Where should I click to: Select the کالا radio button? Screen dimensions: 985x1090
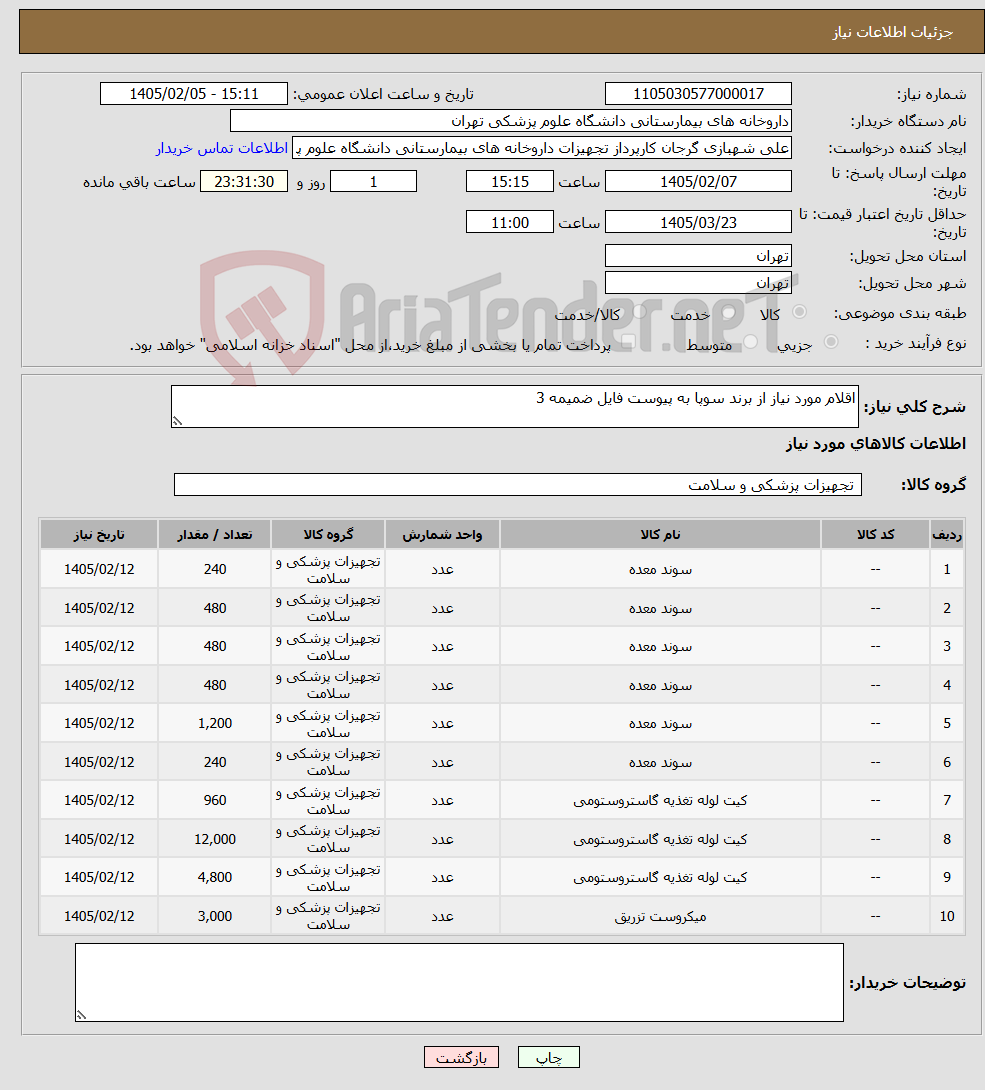799,312
